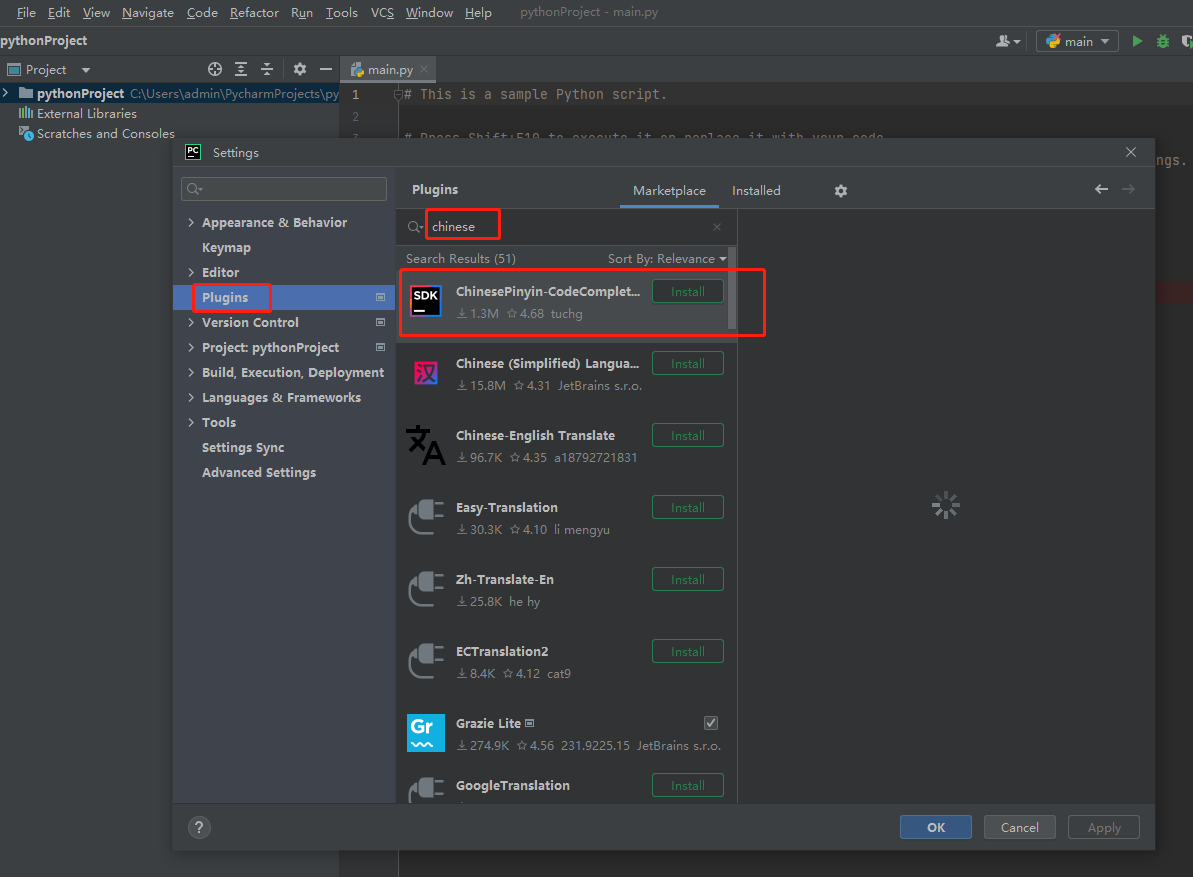The height and width of the screenshot is (877, 1193).
Task: Expand the Tools settings section
Action: pos(191,422)
